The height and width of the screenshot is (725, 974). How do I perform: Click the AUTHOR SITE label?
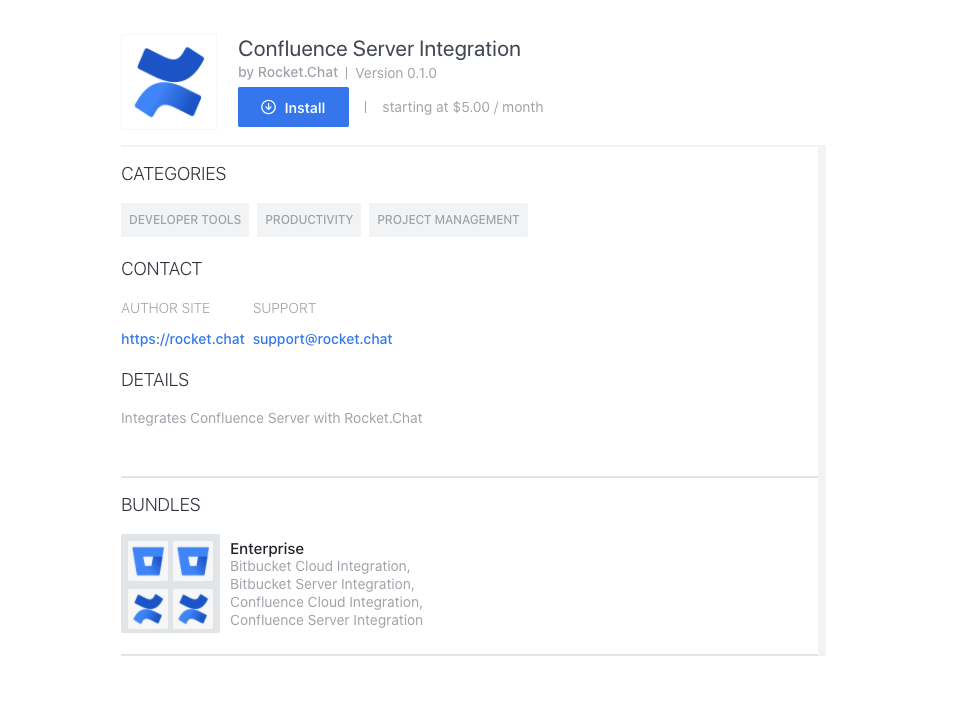click(x=165, y=309)
